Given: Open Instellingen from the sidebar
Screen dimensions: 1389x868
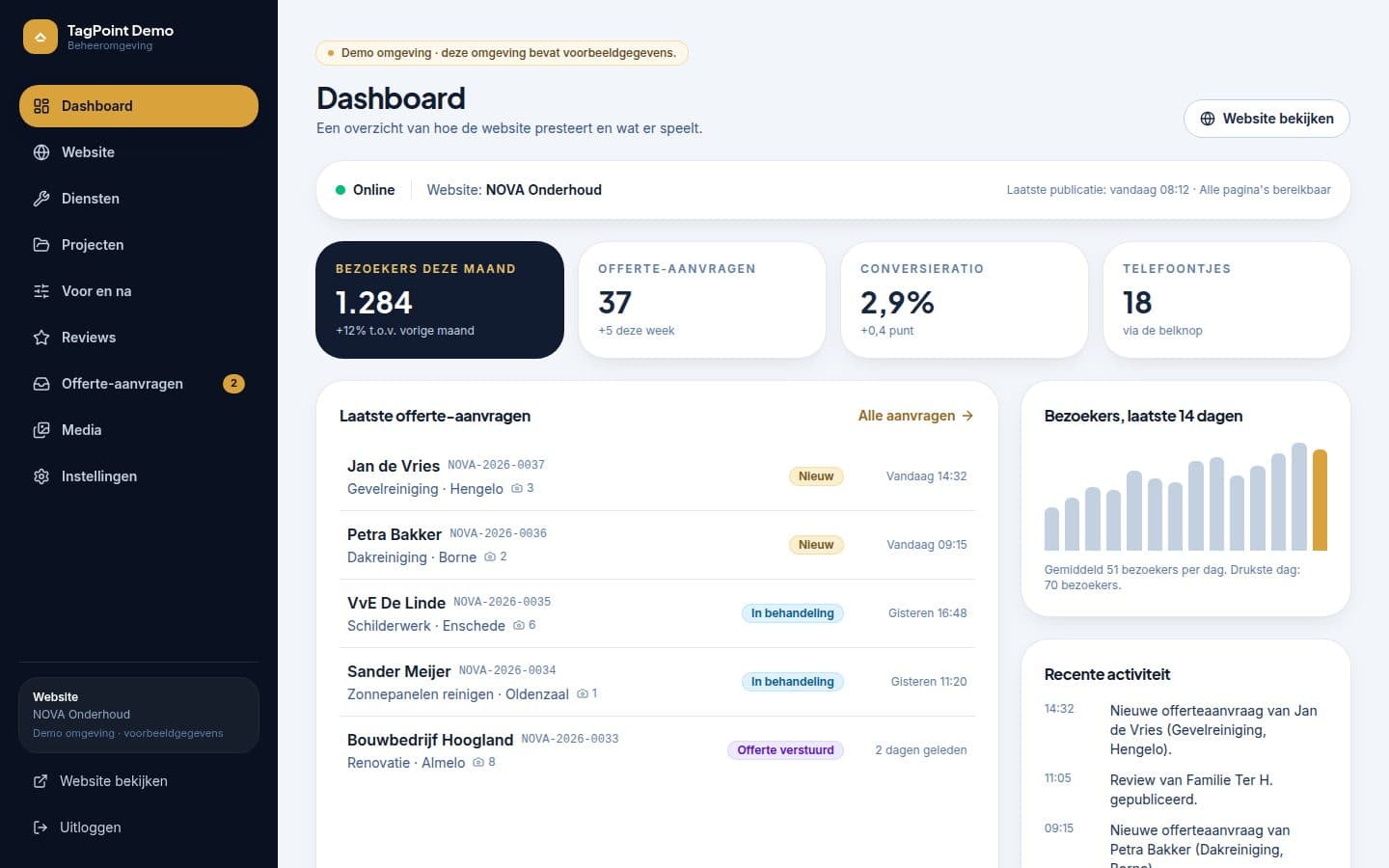Looking at the screenshot, I should (139, 476).
